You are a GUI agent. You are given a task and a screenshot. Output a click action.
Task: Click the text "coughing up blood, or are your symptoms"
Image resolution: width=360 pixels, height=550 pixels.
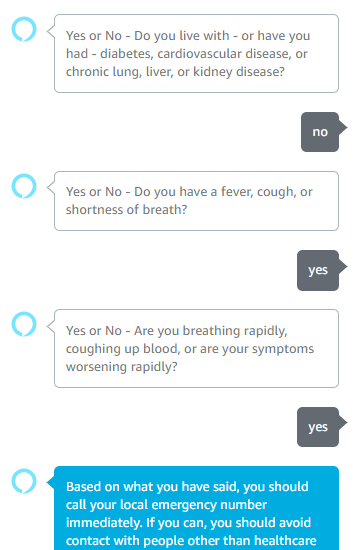[190, 349]
